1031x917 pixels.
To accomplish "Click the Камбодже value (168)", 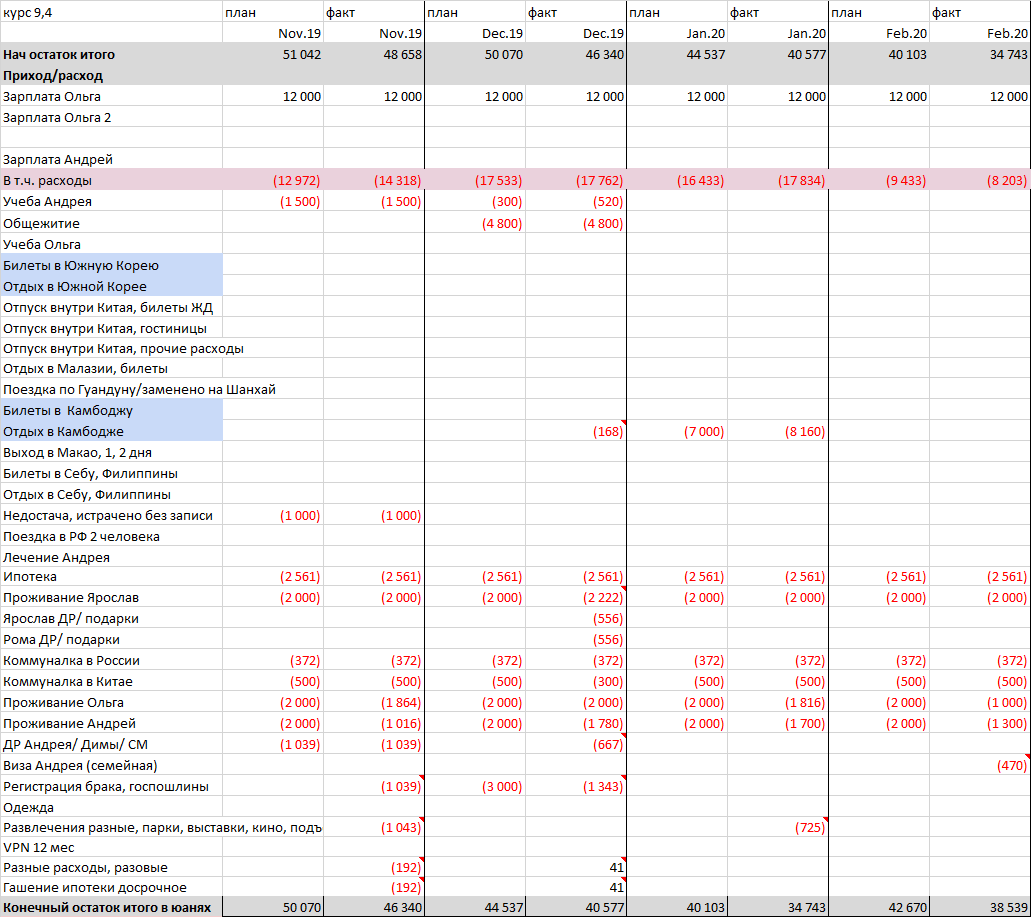I will (x=608, y=431).
